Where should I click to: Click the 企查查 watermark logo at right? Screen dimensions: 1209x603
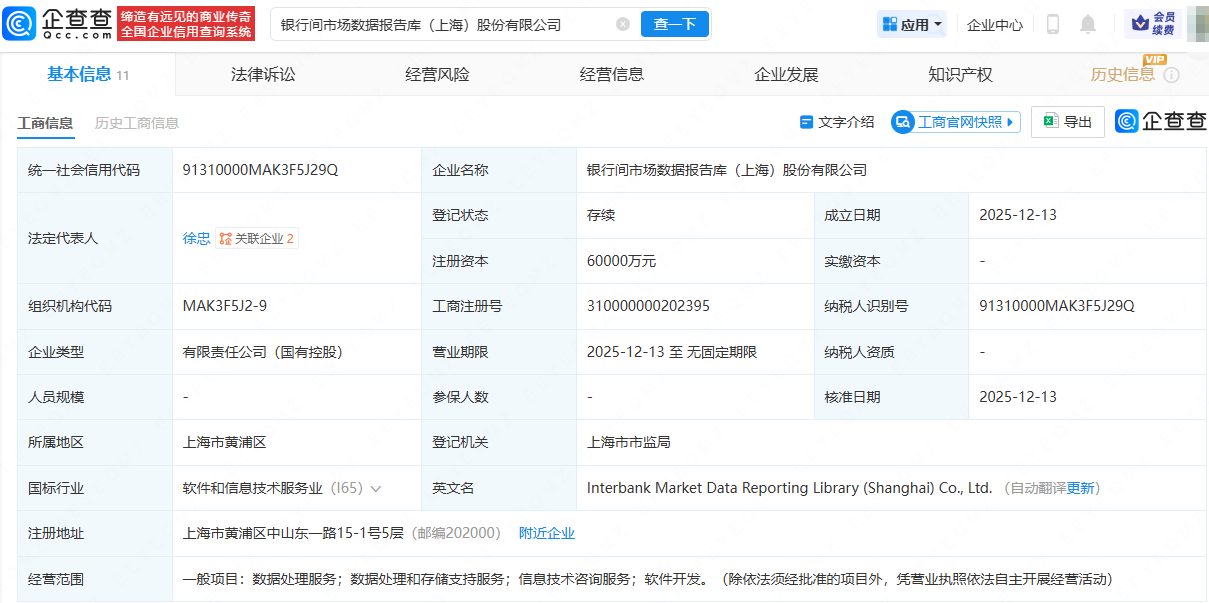pos(1161,122)
